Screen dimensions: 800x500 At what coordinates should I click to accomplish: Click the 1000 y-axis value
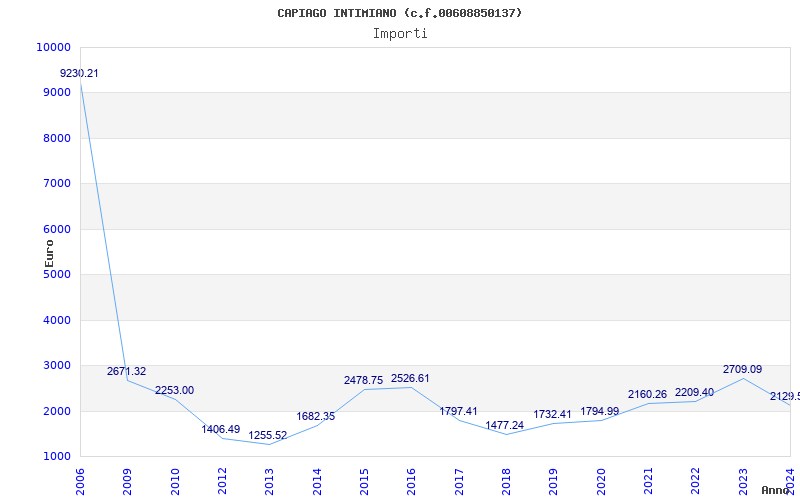(56, 457)
